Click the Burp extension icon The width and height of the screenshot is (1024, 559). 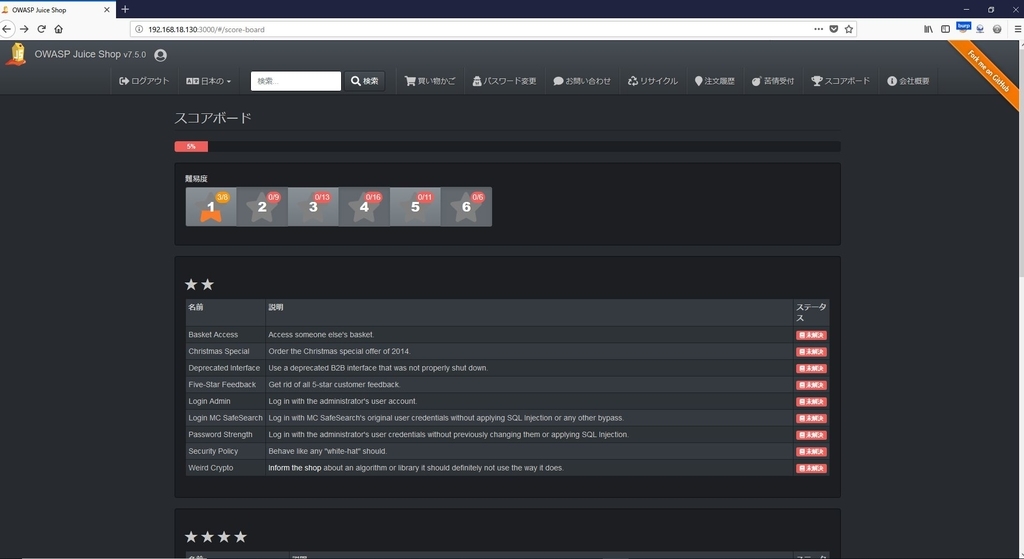963,27
